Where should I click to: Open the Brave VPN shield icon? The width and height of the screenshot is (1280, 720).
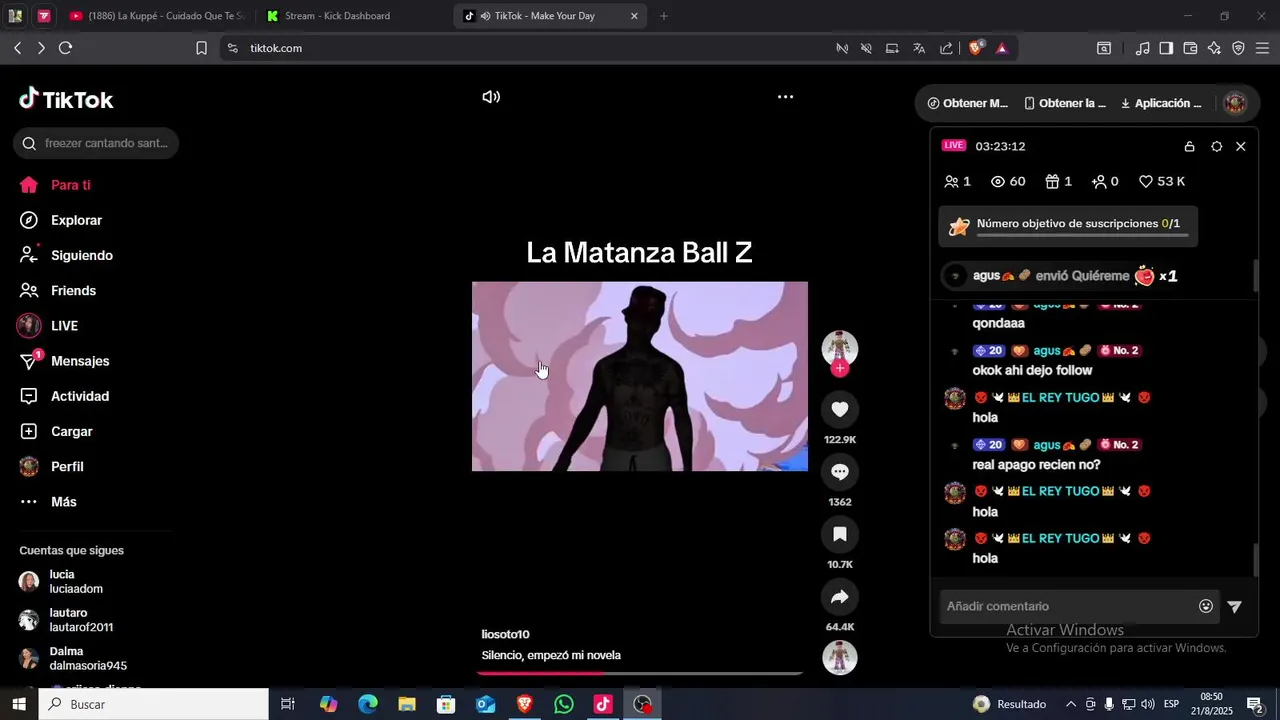(1238, 48)
